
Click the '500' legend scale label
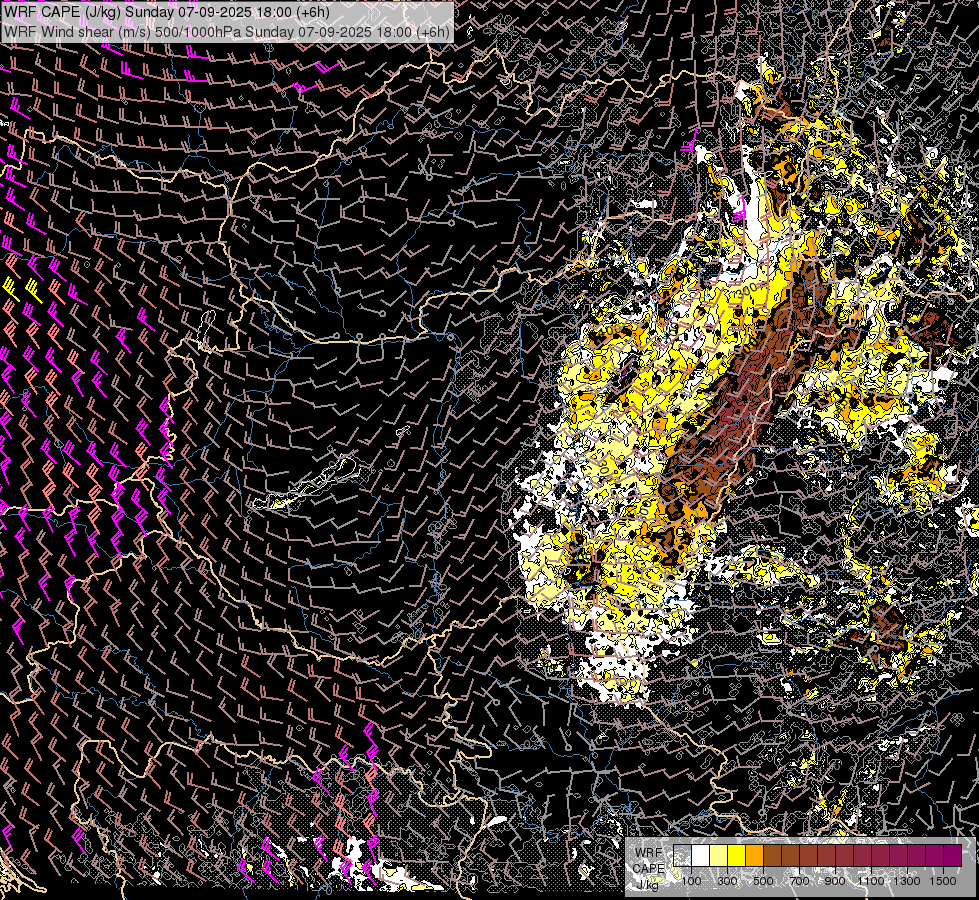(x=763, y=881)
